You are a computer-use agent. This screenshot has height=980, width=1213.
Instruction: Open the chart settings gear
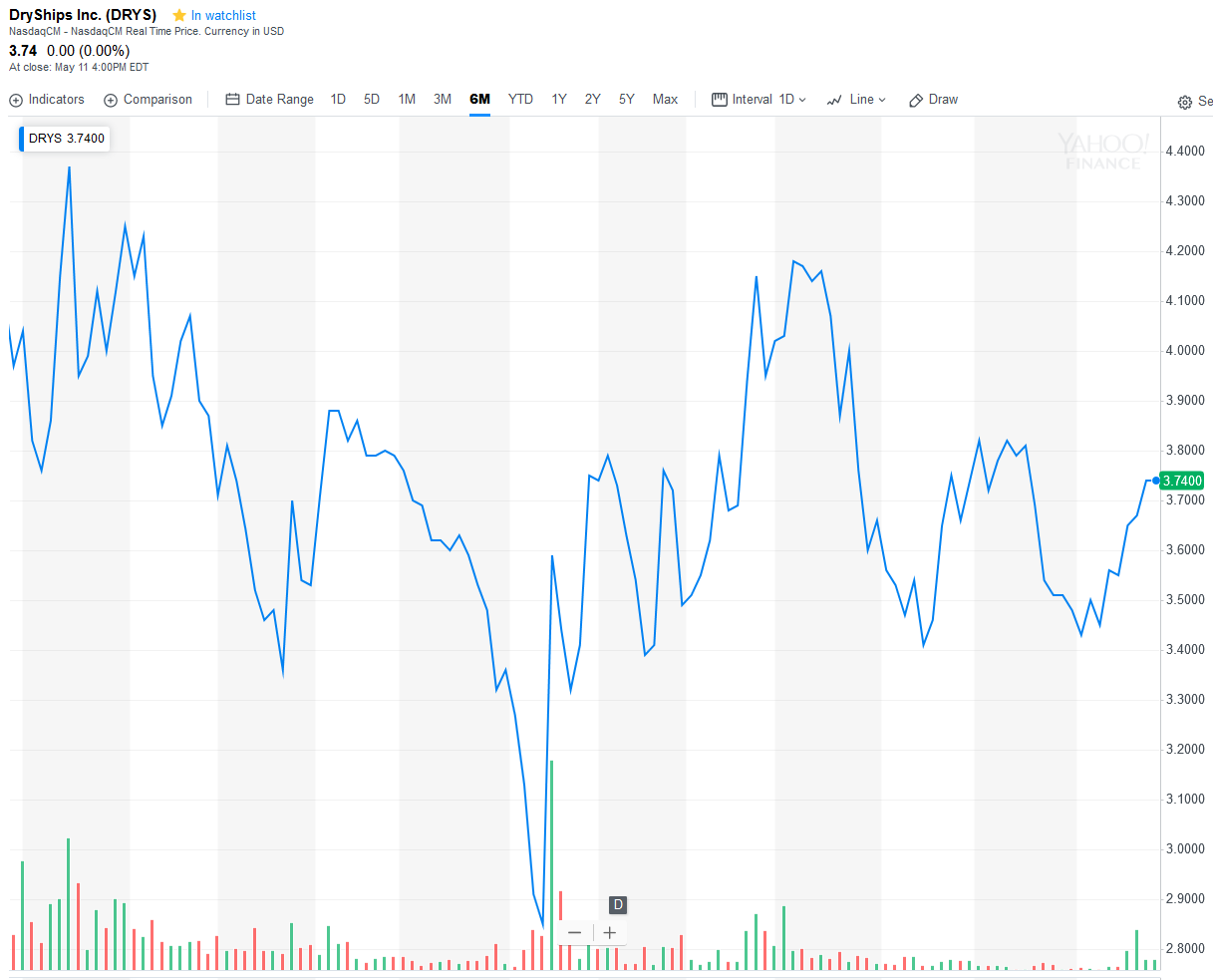(x=1185, y=102)
